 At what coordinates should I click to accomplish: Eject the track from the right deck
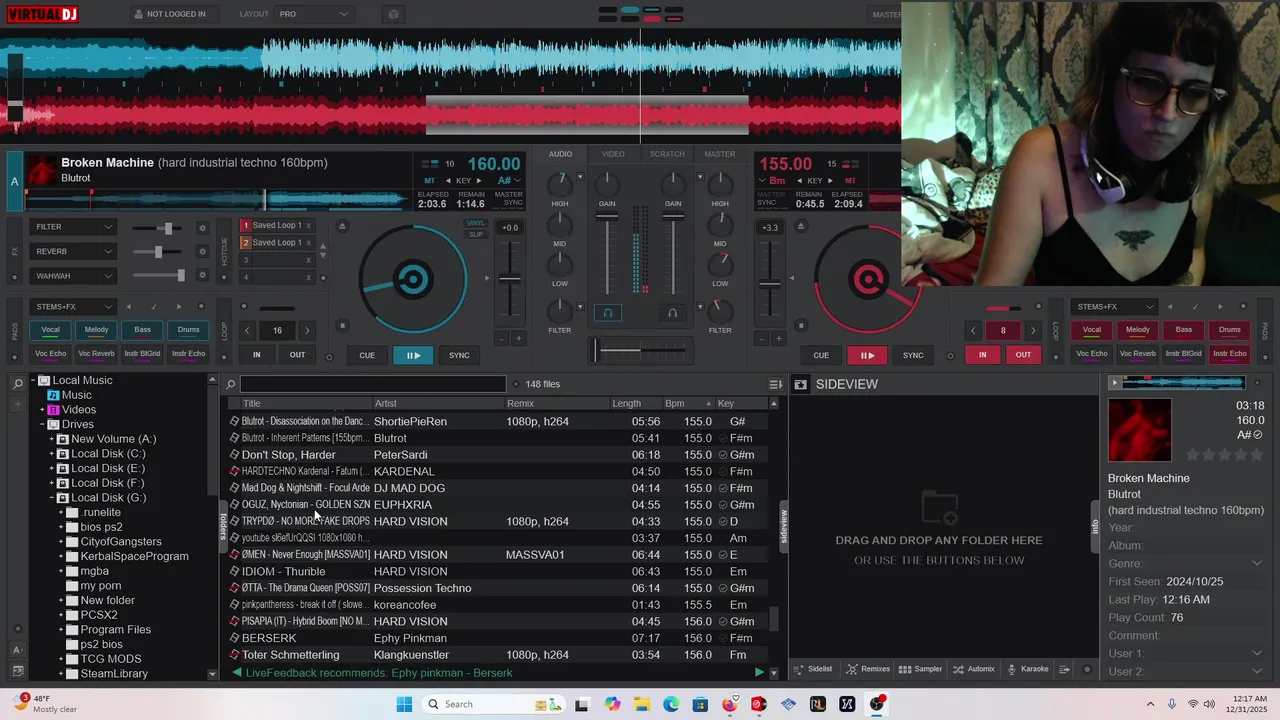point(802,226)
